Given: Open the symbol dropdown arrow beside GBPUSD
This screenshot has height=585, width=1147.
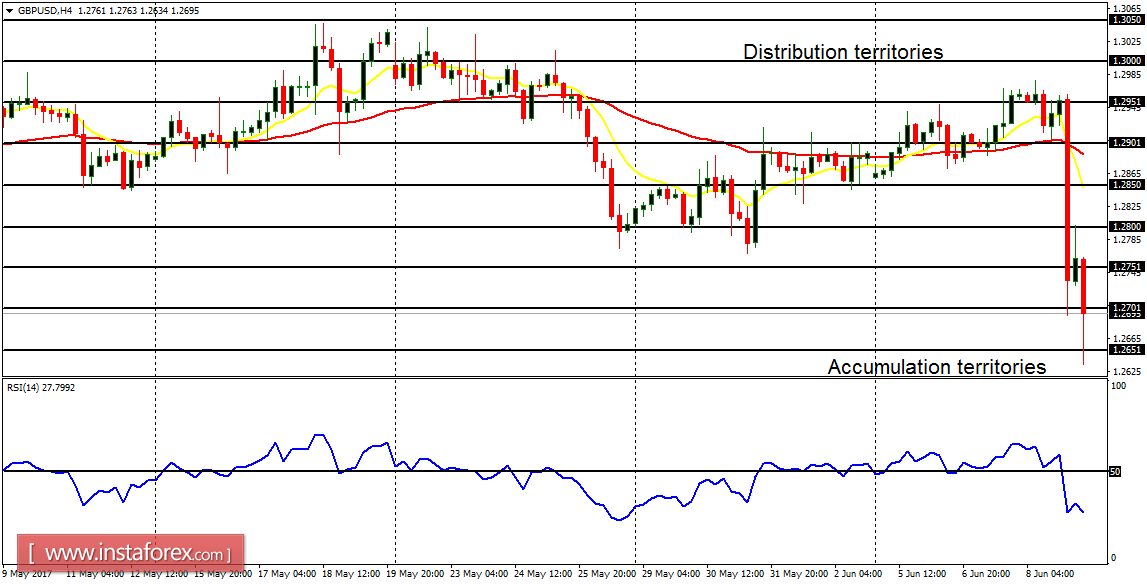Looking at the screenshot, I should tap(10, 10).
